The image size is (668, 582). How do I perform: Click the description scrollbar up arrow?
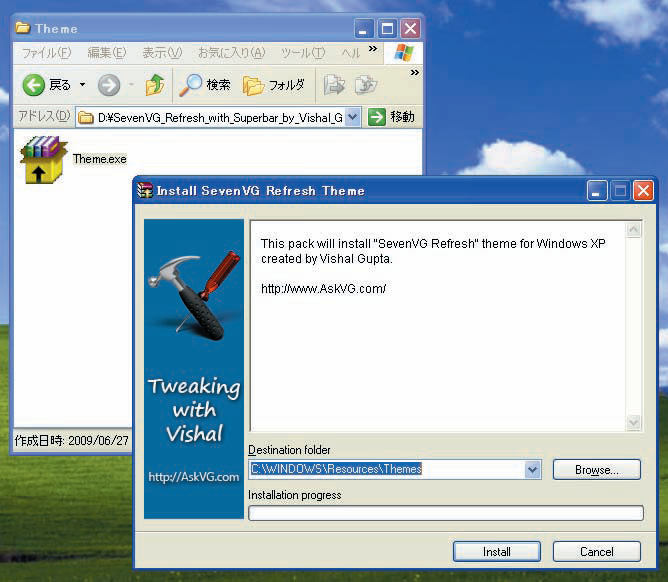tap(633, 230)
